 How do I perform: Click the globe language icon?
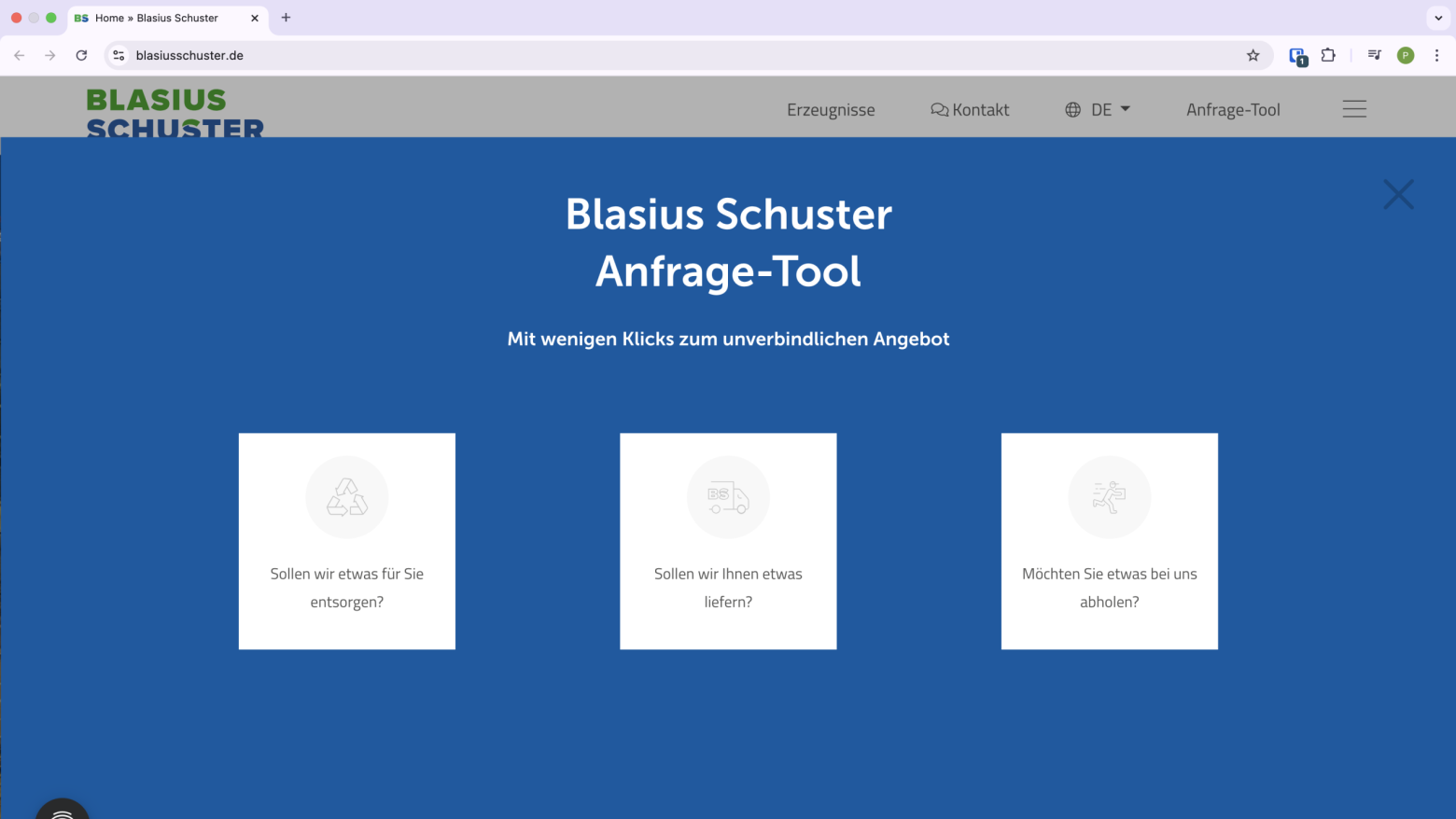click(x=1073, y=110)
